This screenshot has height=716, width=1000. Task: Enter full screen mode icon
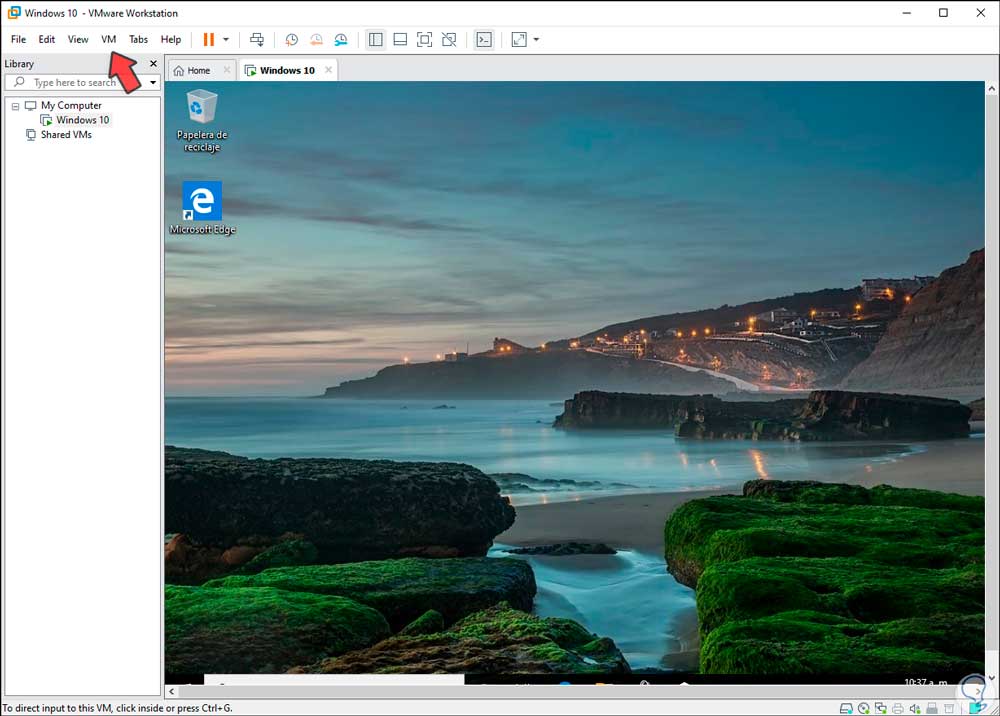[424, 40]
